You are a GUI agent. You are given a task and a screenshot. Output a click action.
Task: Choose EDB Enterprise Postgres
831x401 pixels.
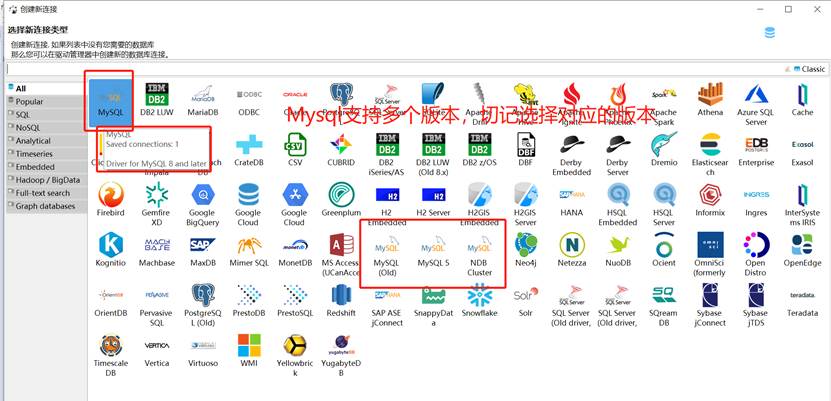[x=756, y=150]
